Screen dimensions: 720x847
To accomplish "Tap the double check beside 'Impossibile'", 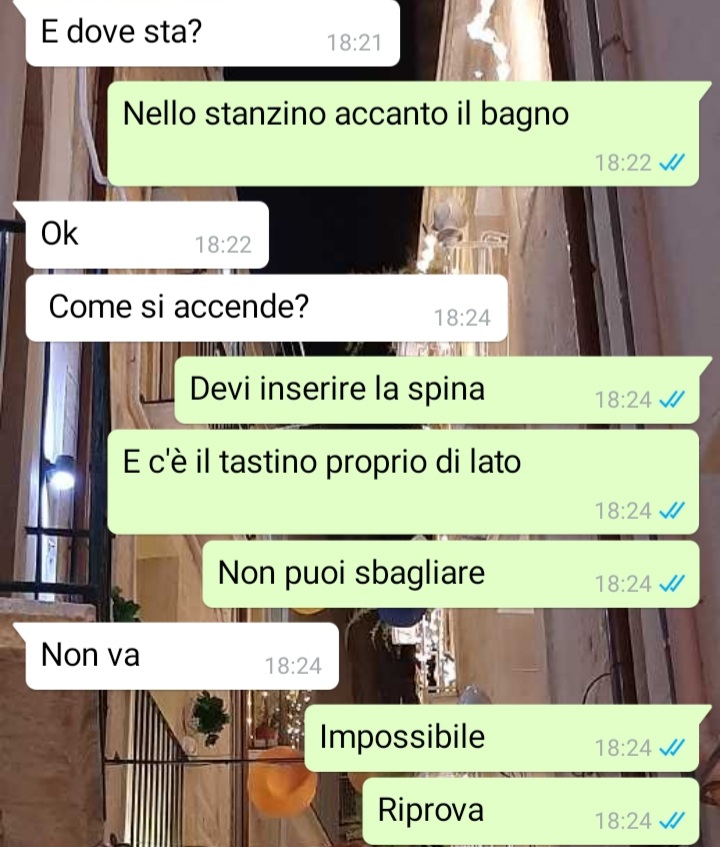I will 672,748.
